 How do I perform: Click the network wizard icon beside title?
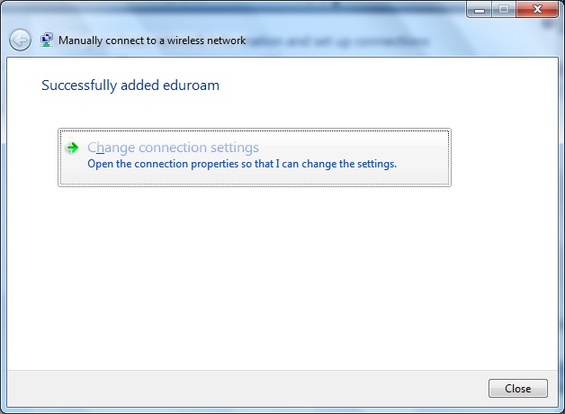tap(46, 40)
